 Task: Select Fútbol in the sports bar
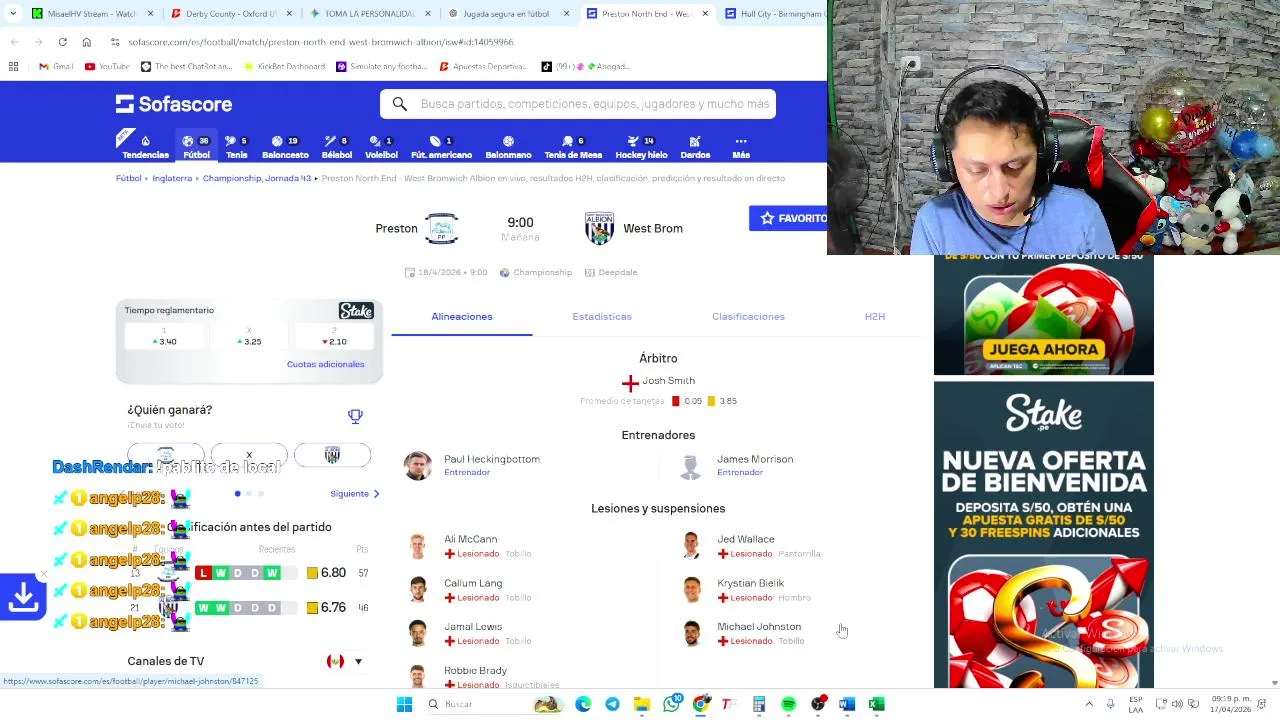(196, 147)
